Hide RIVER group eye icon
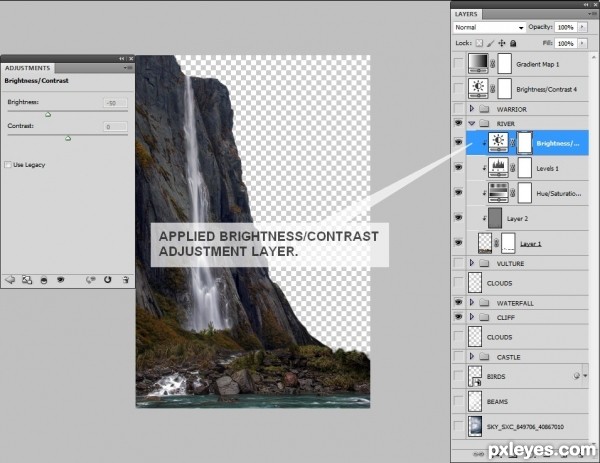600x463 pixels. [x=458, y=123]
